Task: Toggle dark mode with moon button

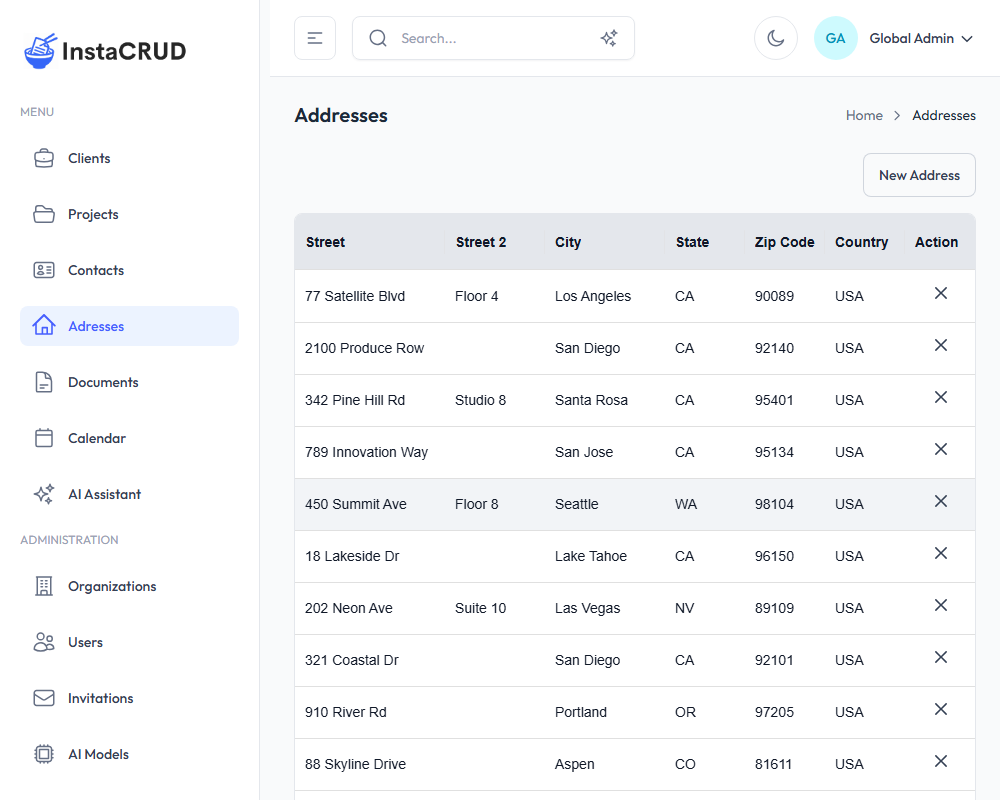Action: pyautogui.click(x=775, y=38)
